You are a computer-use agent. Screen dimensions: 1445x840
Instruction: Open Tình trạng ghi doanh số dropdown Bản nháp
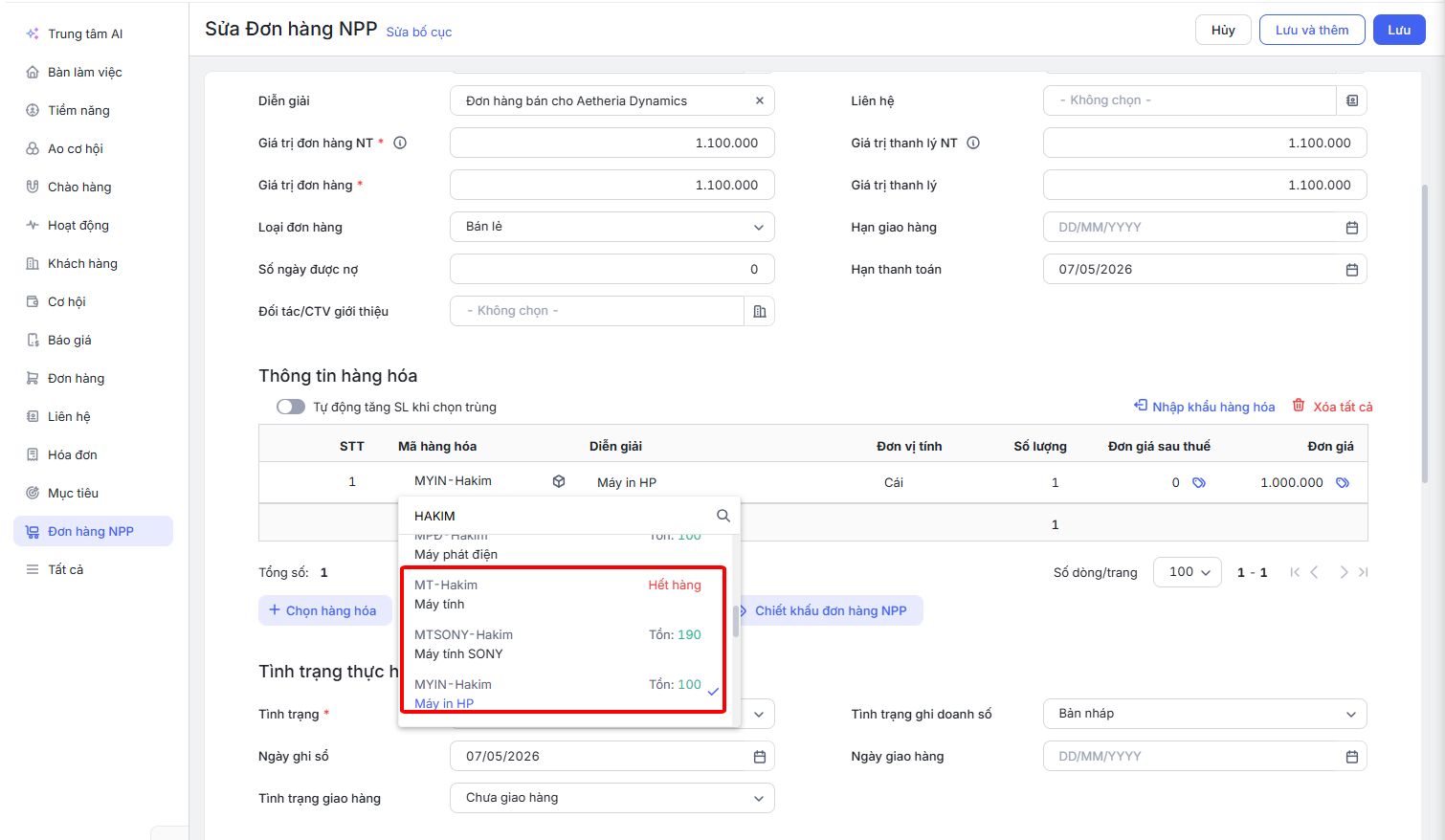[1205, 714]
